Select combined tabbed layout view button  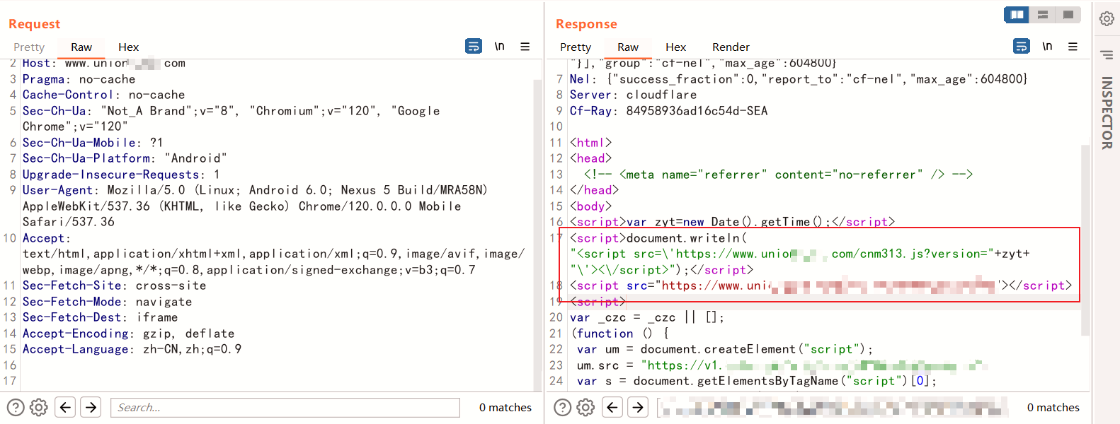pyautogui.click(x=1067, y=14)
